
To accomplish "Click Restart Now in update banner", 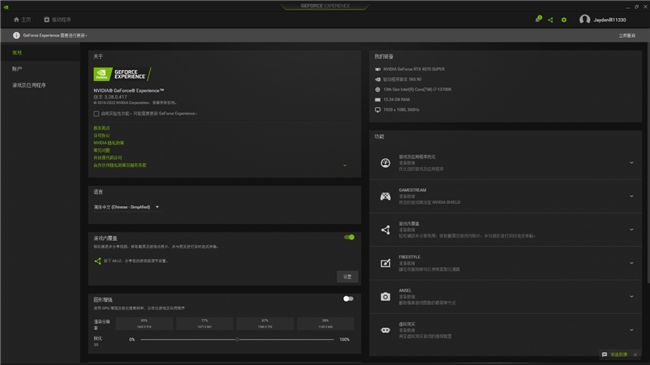I will click(x=627, y=36).
